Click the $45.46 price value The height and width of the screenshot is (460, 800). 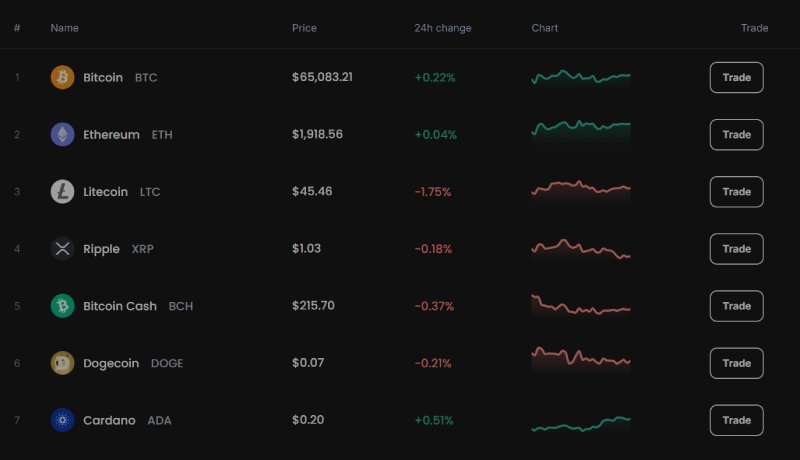(312, 191)
